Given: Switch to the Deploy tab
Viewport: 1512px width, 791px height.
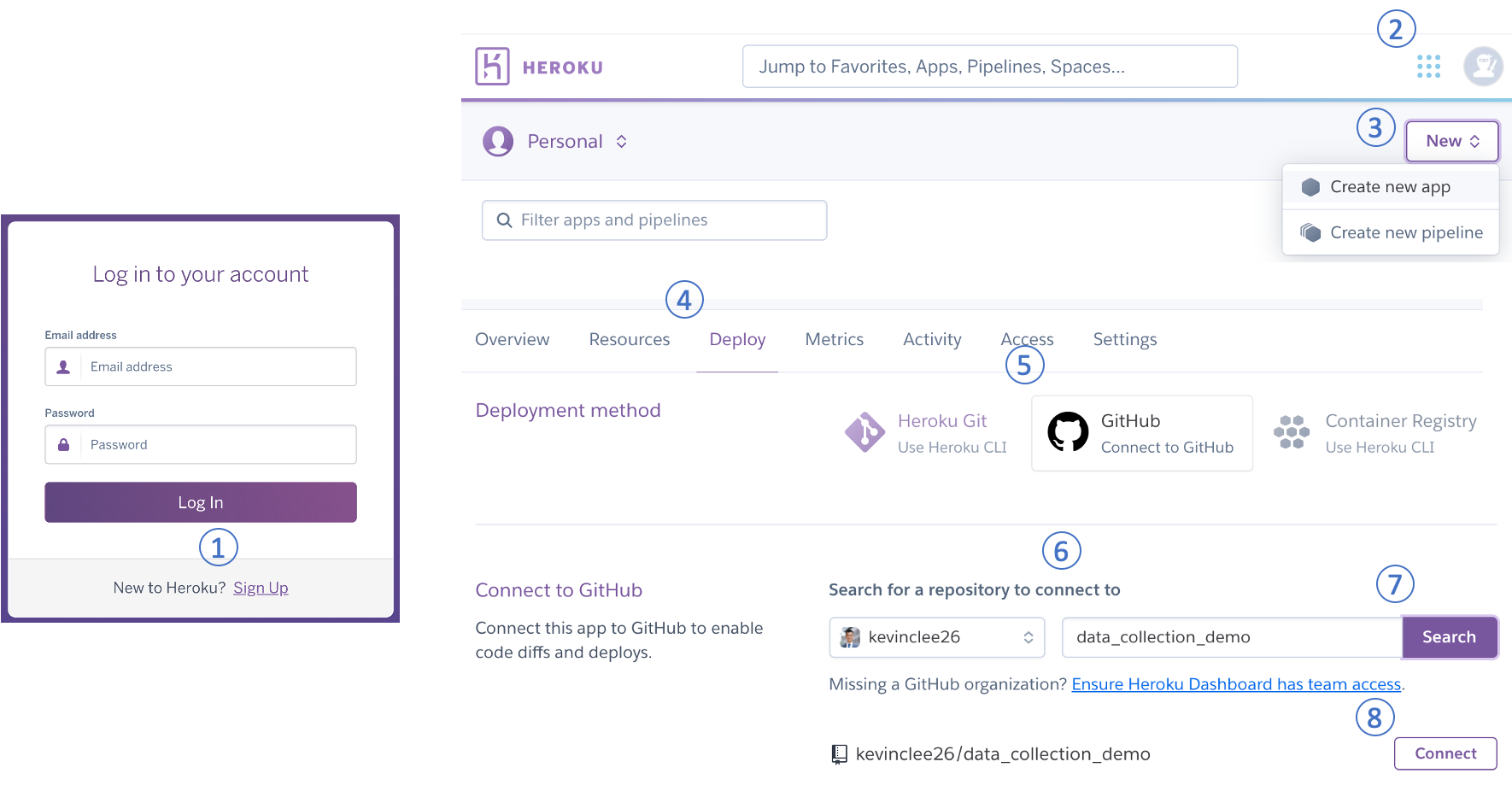Looking at the screenshot, I should [737, 340].
